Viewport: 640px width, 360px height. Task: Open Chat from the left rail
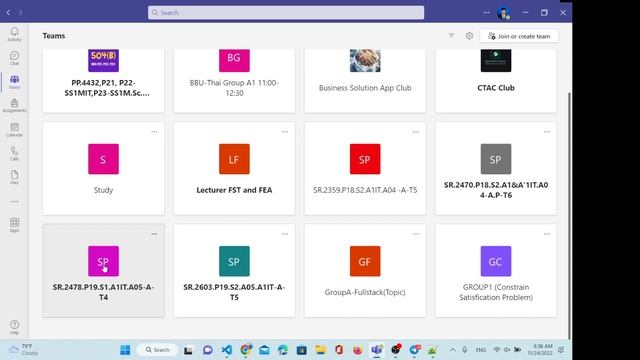click(x=14, y=58)
